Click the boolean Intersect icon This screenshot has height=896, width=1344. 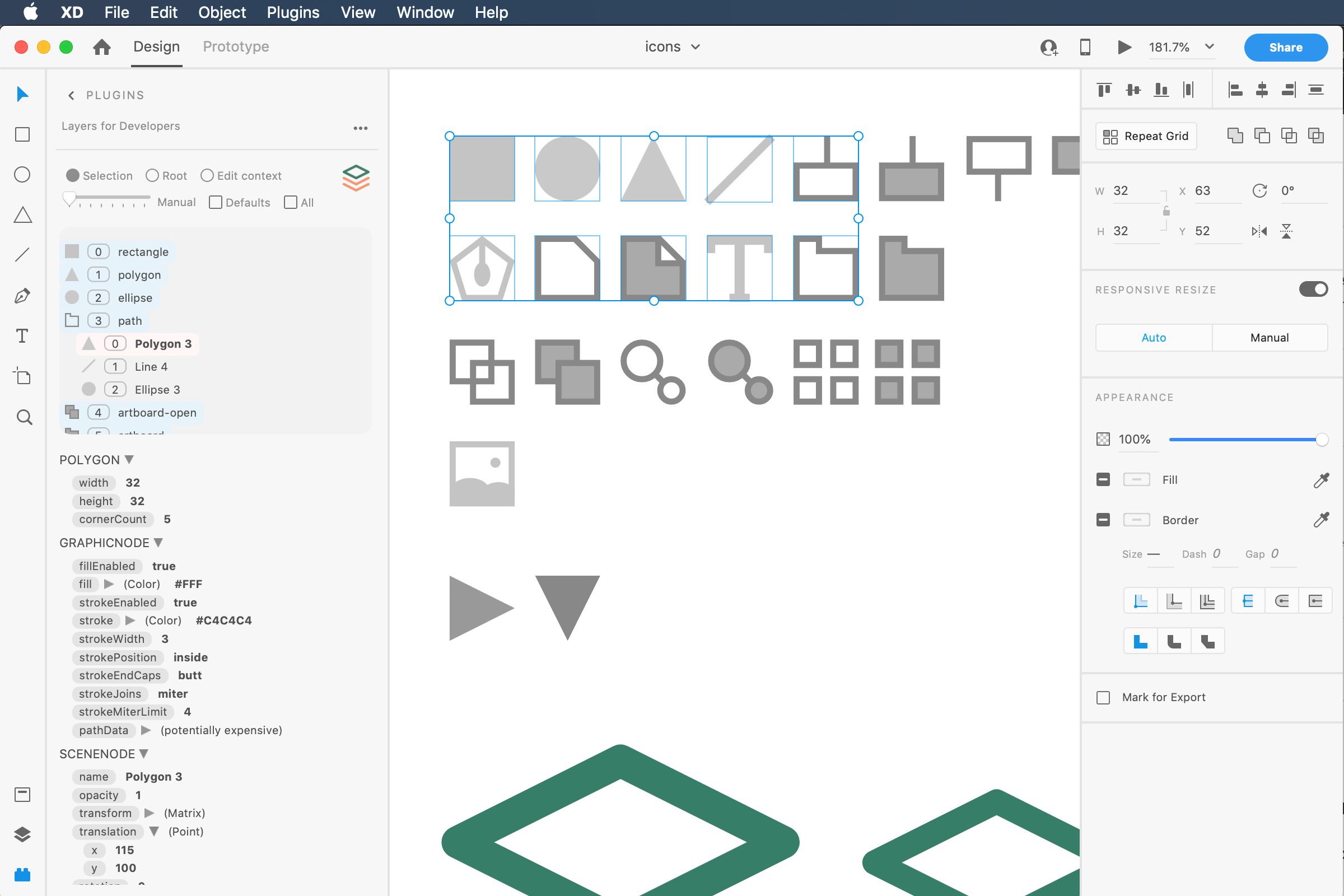[1289, 136]
